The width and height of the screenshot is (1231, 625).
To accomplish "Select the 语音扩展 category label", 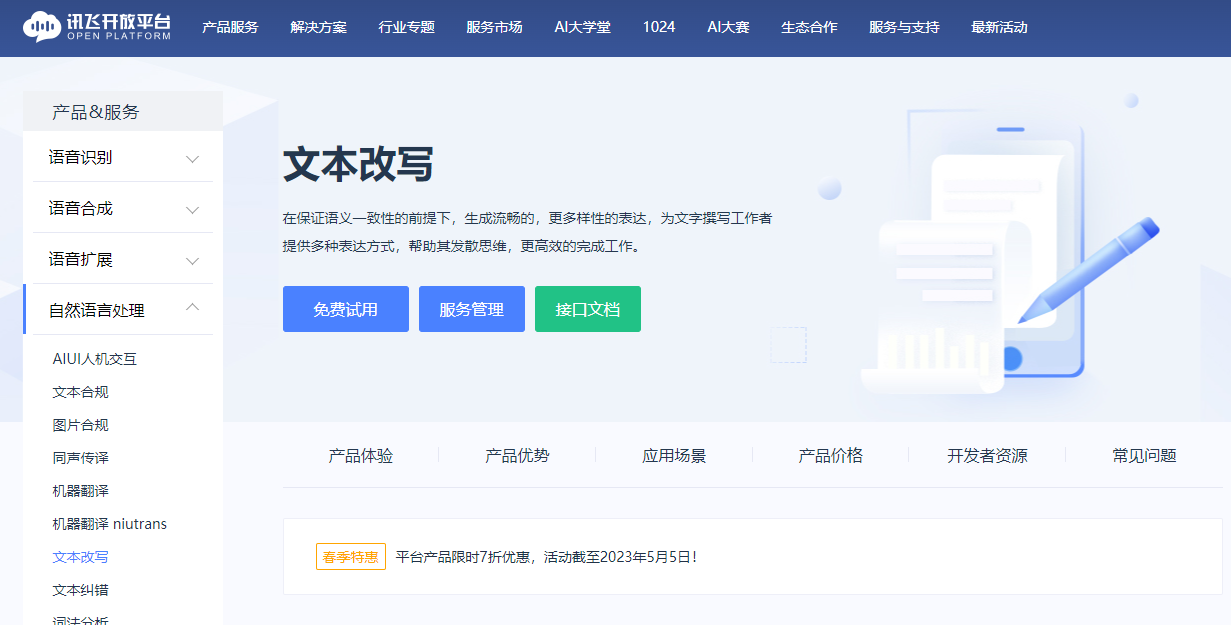I will 80,259.
